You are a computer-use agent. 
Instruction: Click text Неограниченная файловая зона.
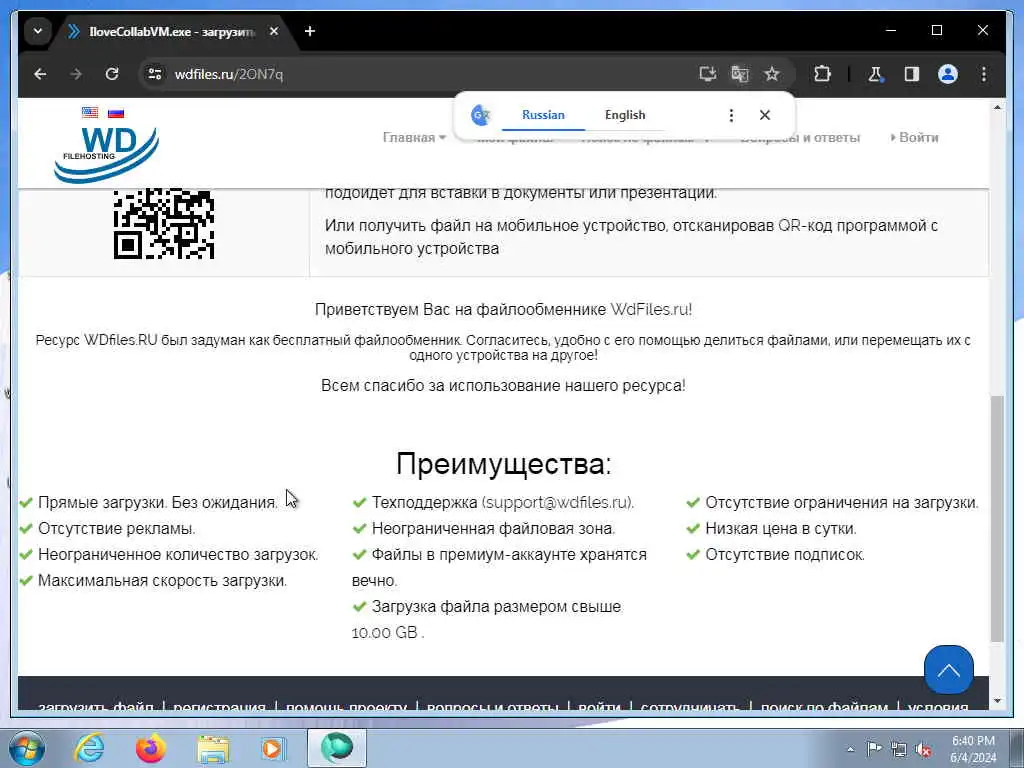pos(493,529)
